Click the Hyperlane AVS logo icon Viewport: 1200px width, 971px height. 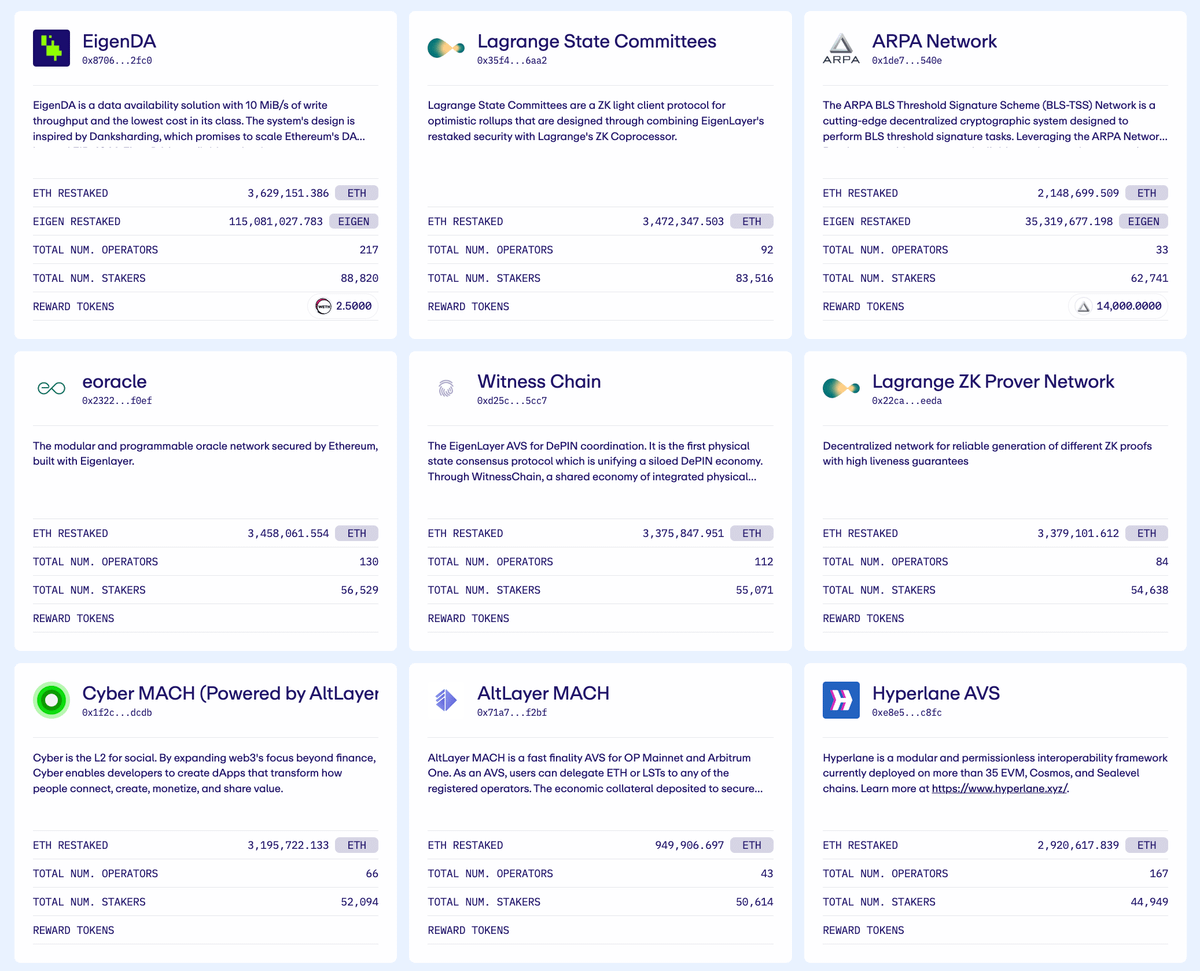(841, 700)
